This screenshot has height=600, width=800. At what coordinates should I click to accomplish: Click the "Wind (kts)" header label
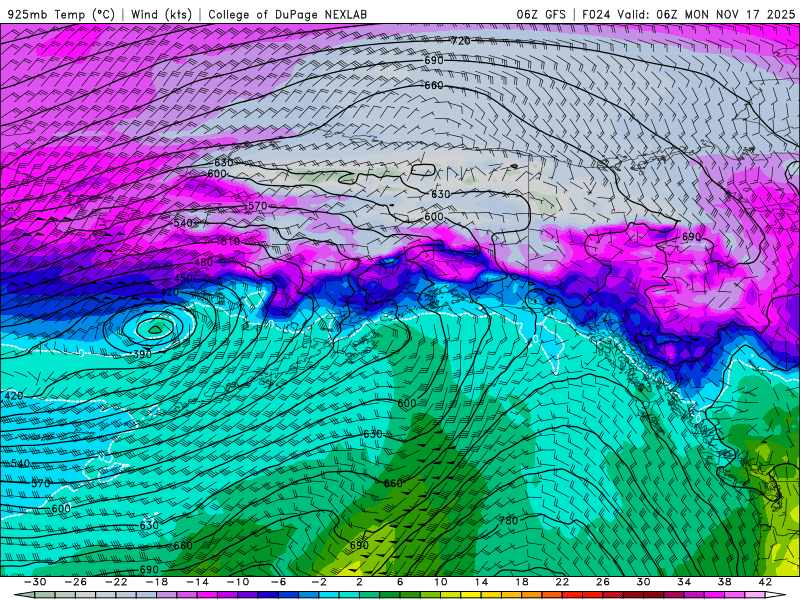[161, 14]
